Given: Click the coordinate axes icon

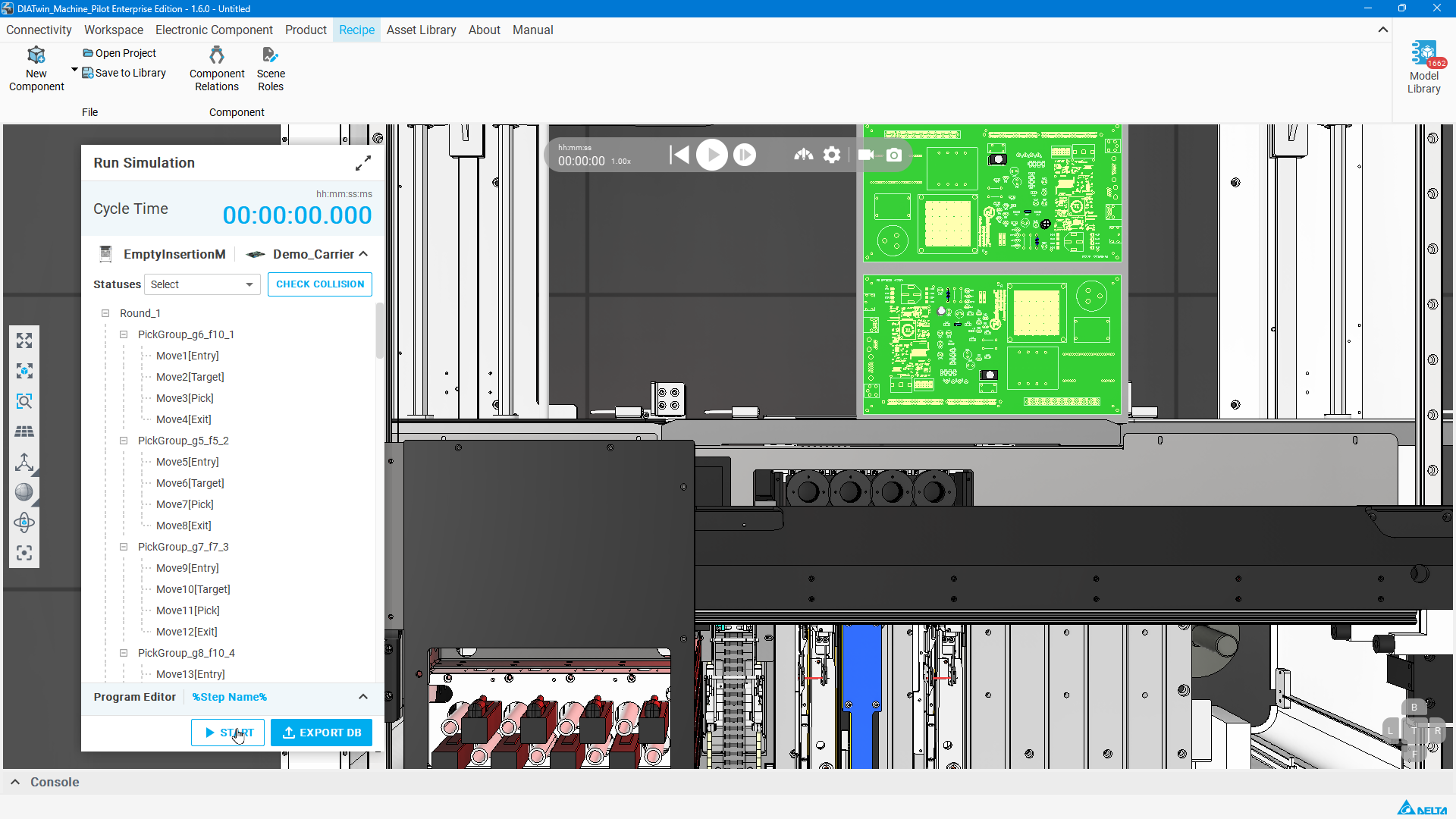Looking at the screenshot, I should coord(24,462).
